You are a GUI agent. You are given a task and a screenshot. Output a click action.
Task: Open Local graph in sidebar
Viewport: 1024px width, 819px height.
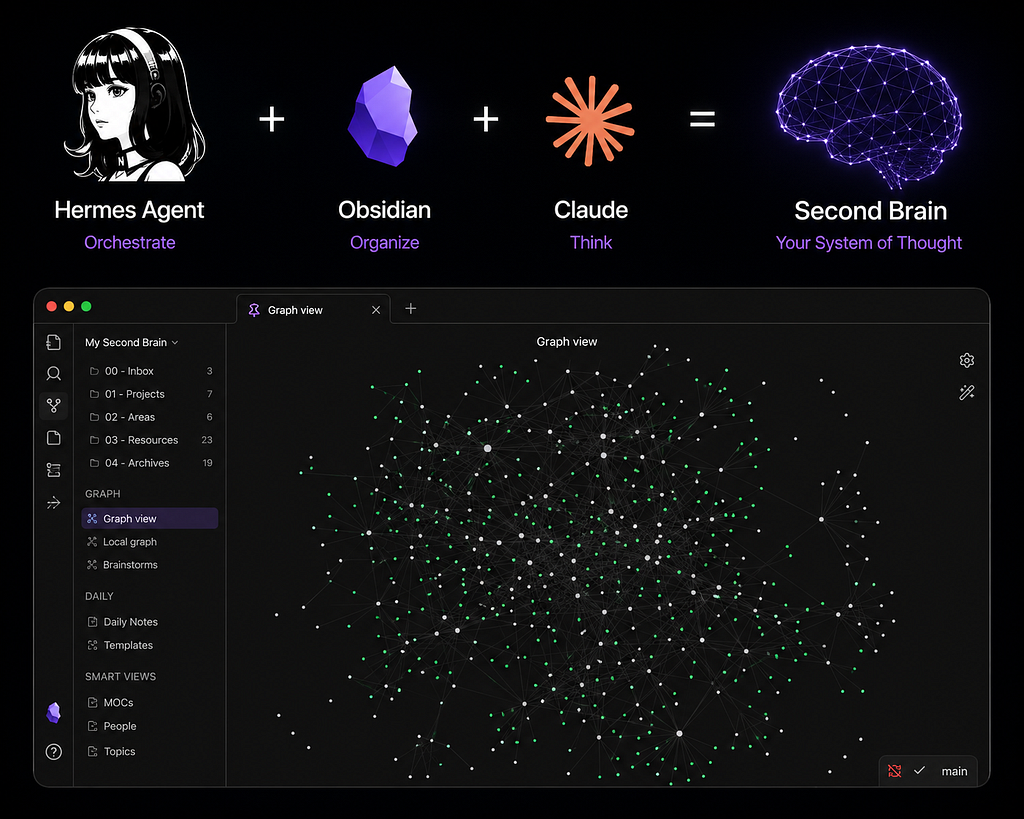[150, 541]
